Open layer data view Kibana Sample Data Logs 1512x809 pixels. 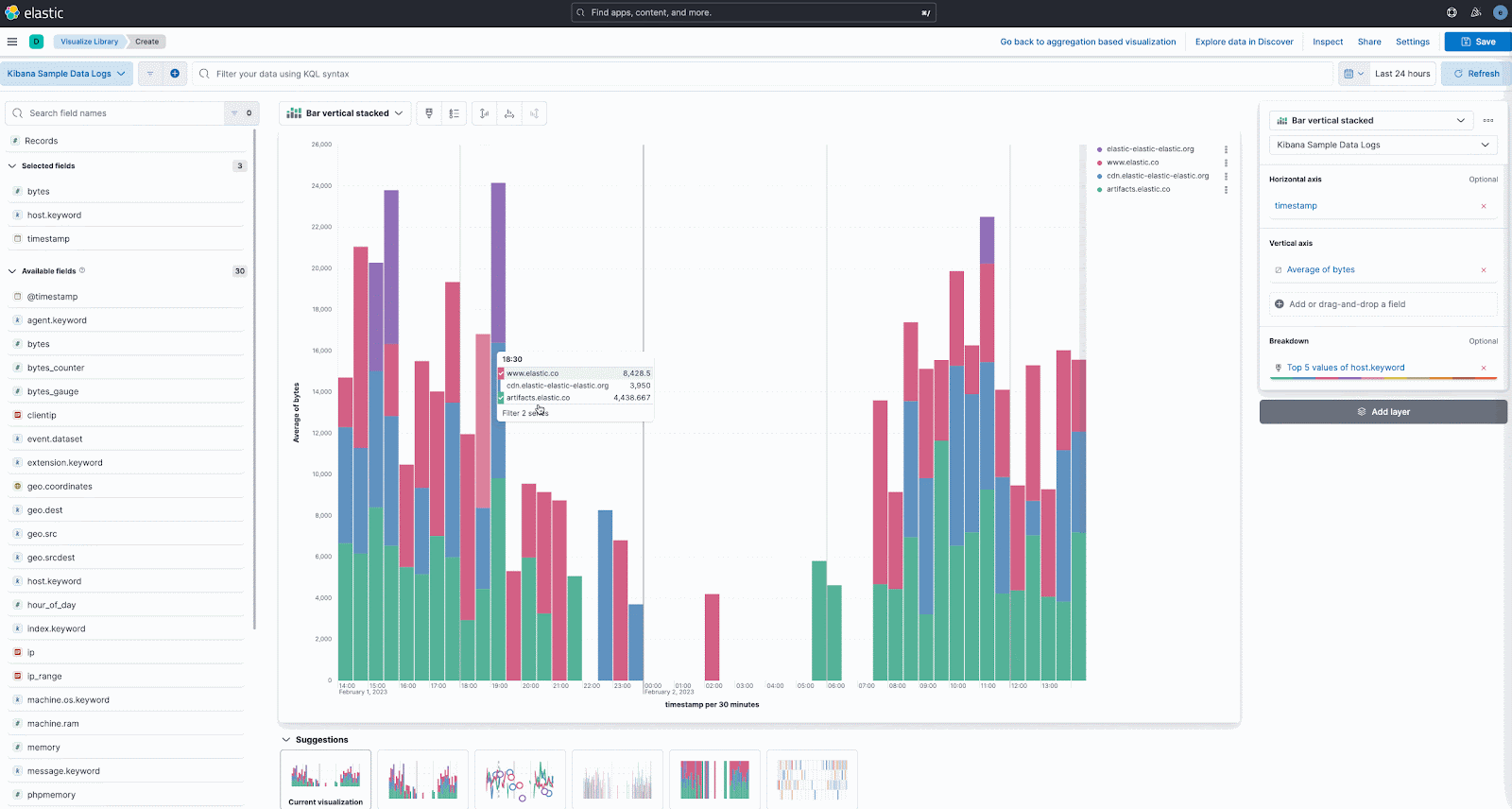tap(1383, 146)
